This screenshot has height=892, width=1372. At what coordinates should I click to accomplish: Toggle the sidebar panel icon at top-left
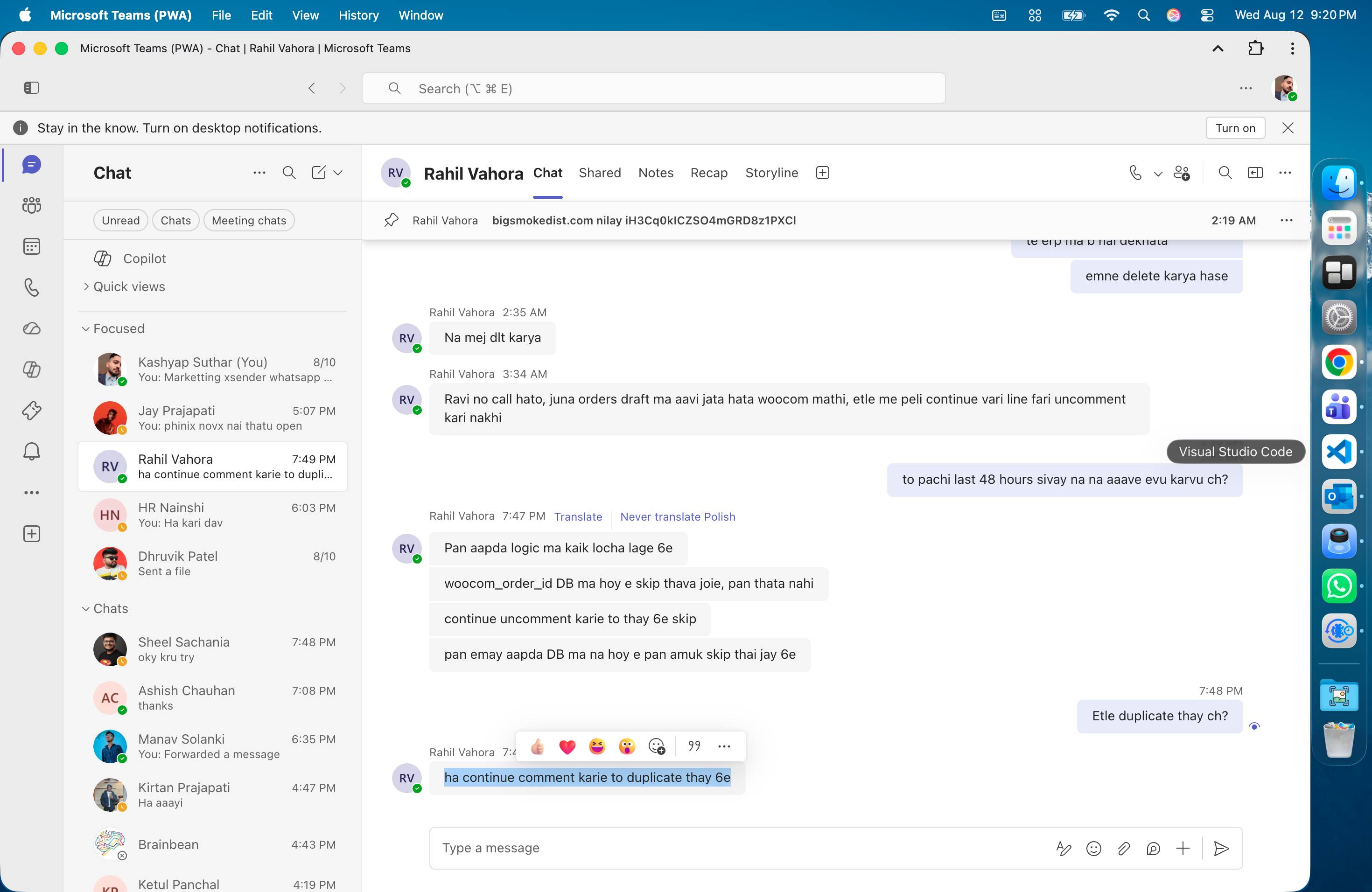(x=31, y=88)
